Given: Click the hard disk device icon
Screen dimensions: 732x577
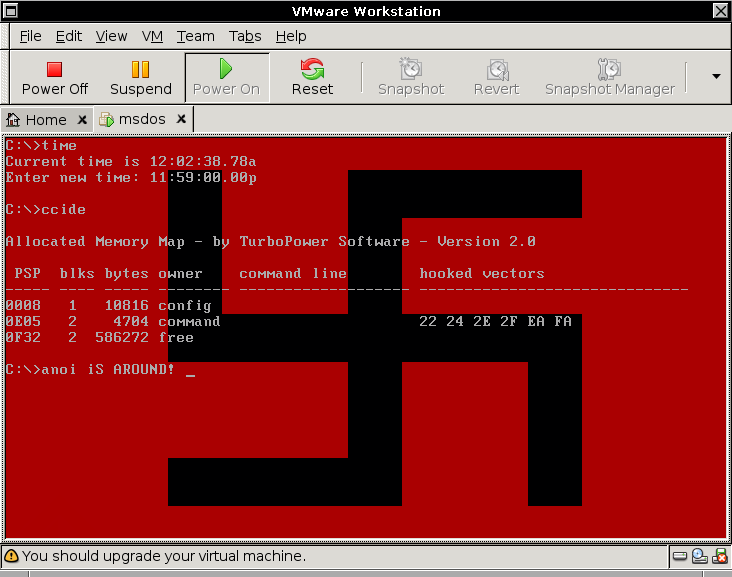Looking at the screenshot, I should [x=680, y=556].
